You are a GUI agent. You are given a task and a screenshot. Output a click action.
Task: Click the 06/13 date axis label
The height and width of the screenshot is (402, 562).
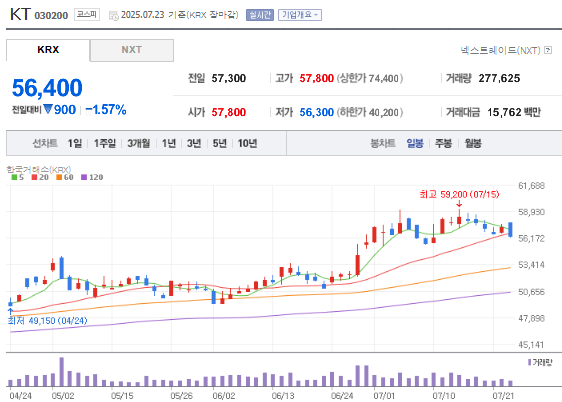283,396
